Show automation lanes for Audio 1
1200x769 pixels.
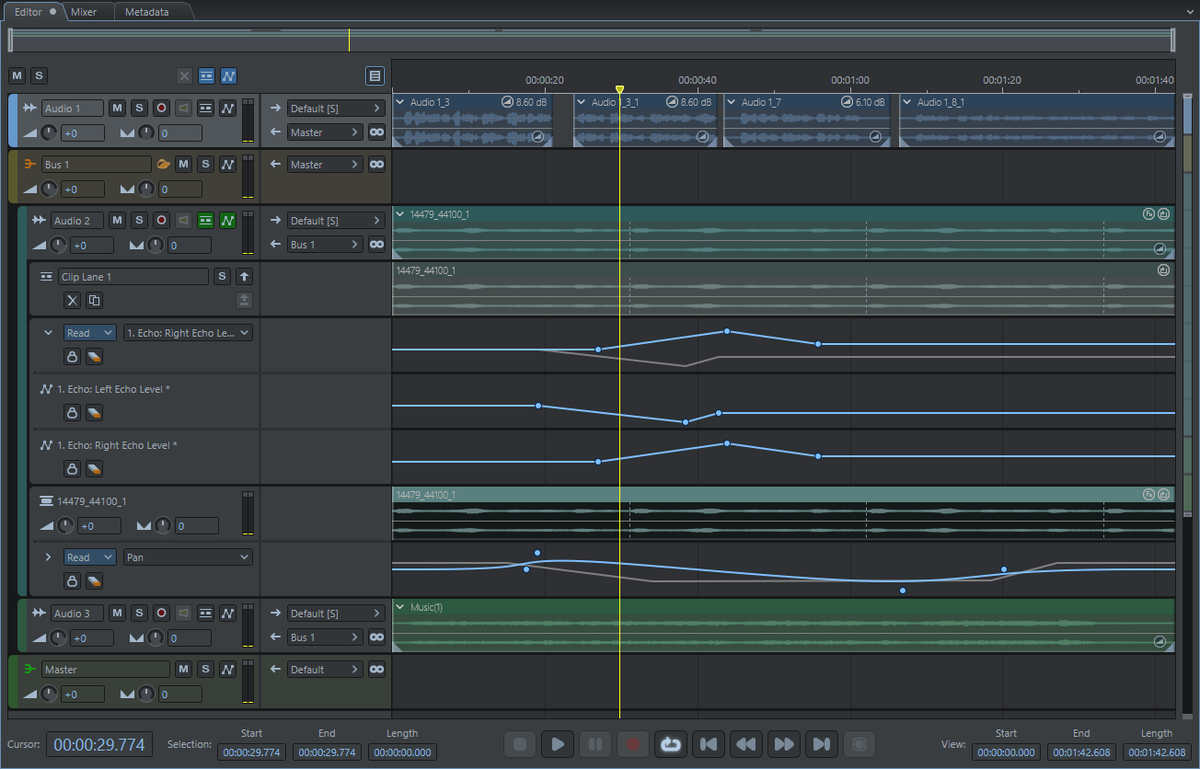(228, 108)
